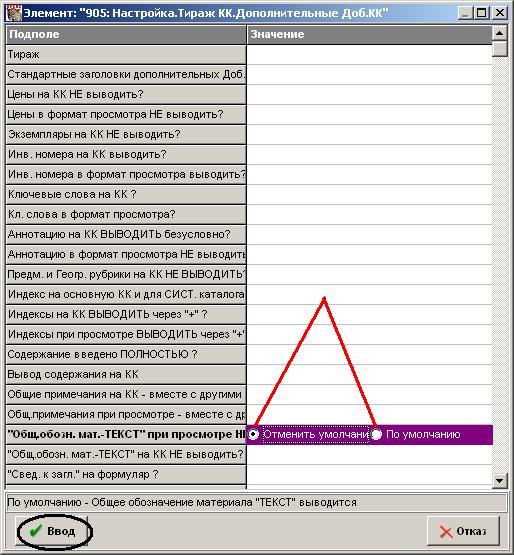Select the По умолчанию radio button
Viewport: 514px width, 555px height.
pos(376,434)
